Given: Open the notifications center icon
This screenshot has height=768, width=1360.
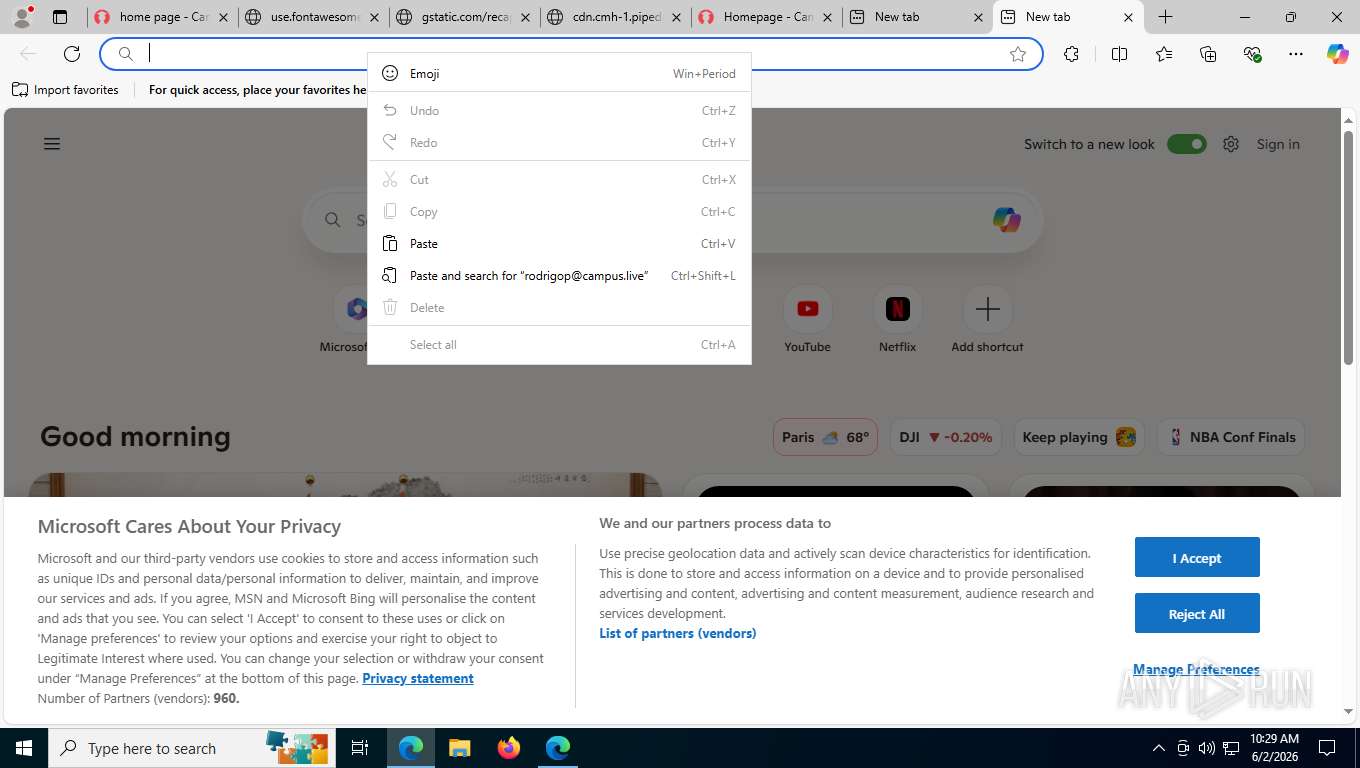Looking at the screenshot, I should [x=1327, y=748].
